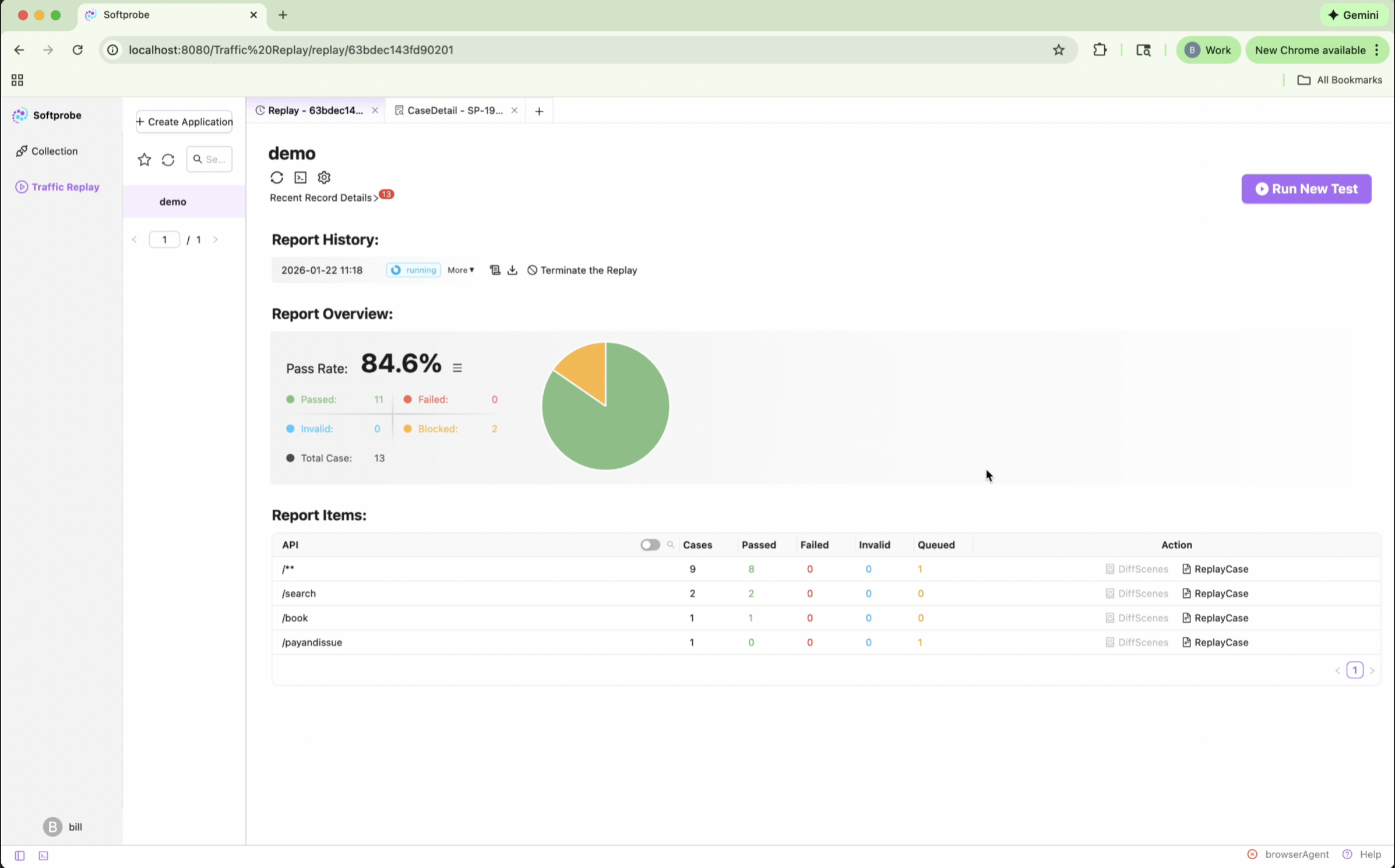Open the settings gear under the demo heading

tap(324, 177)
